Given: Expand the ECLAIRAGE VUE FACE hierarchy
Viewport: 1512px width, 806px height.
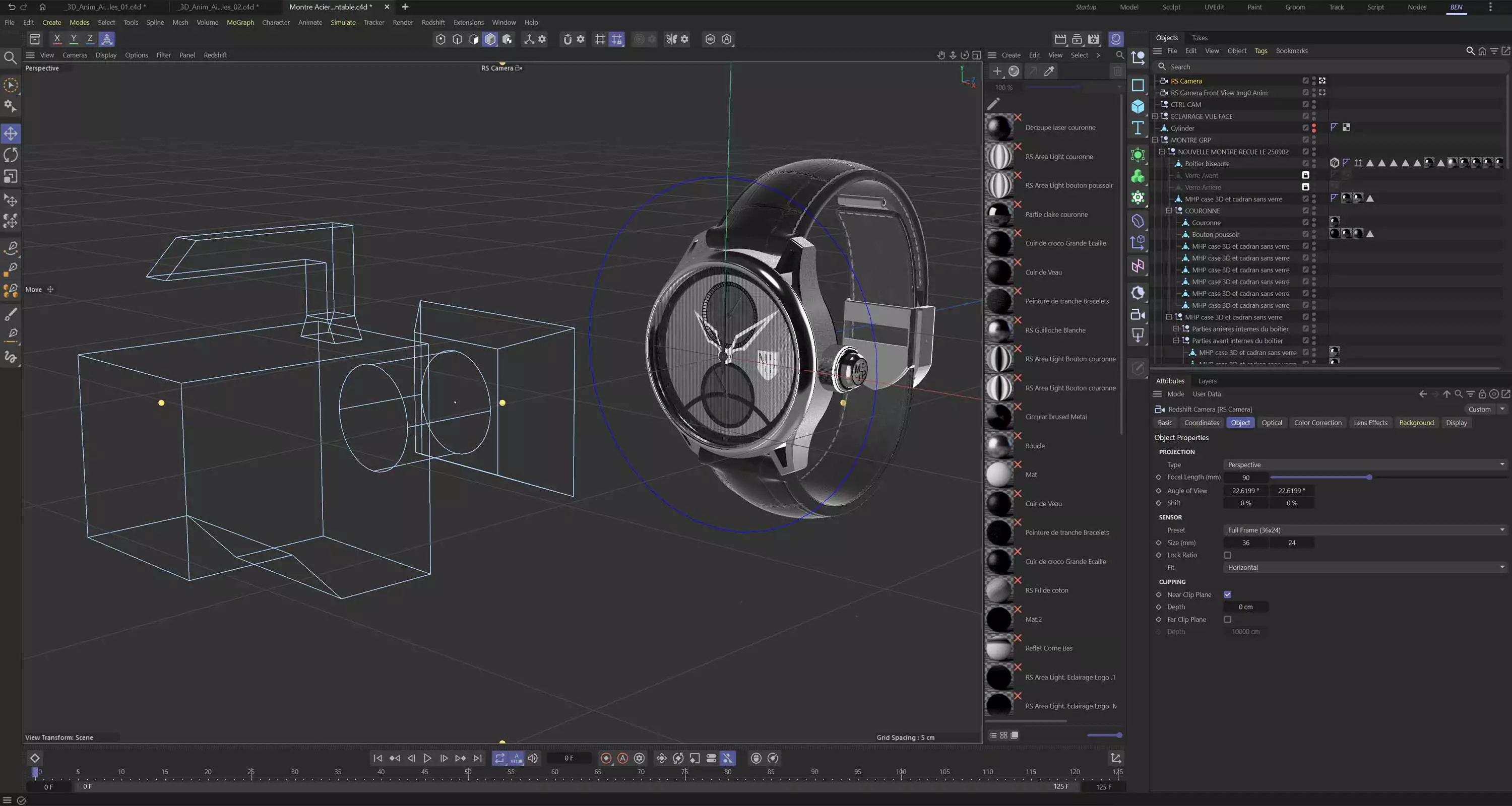Looking at the screenshot, I should point(1155,116).
